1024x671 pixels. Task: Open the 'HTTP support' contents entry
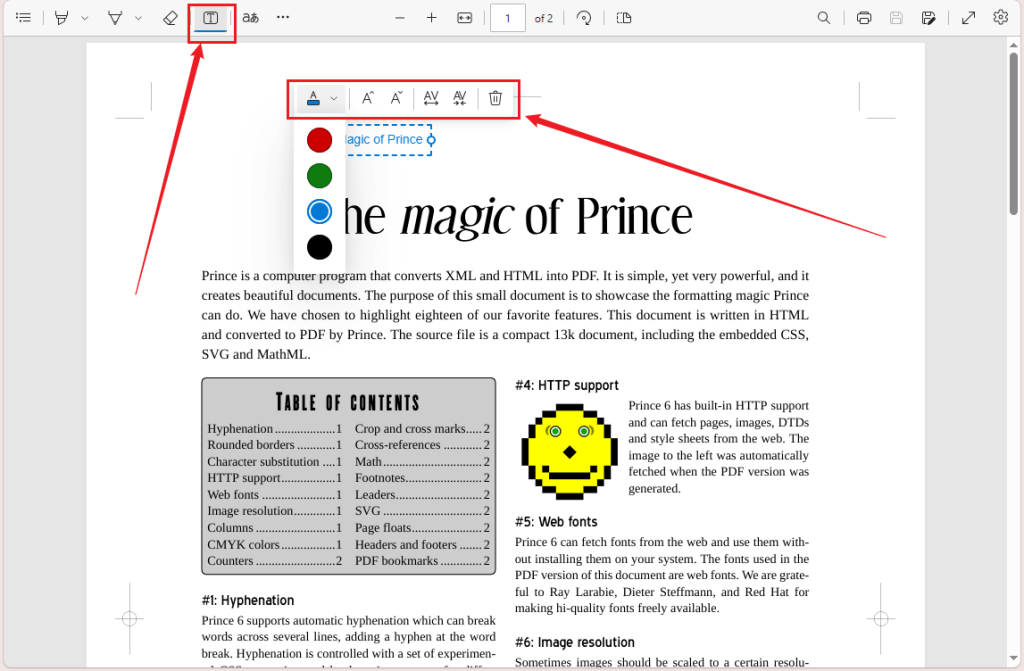click(x=275, y=478)
